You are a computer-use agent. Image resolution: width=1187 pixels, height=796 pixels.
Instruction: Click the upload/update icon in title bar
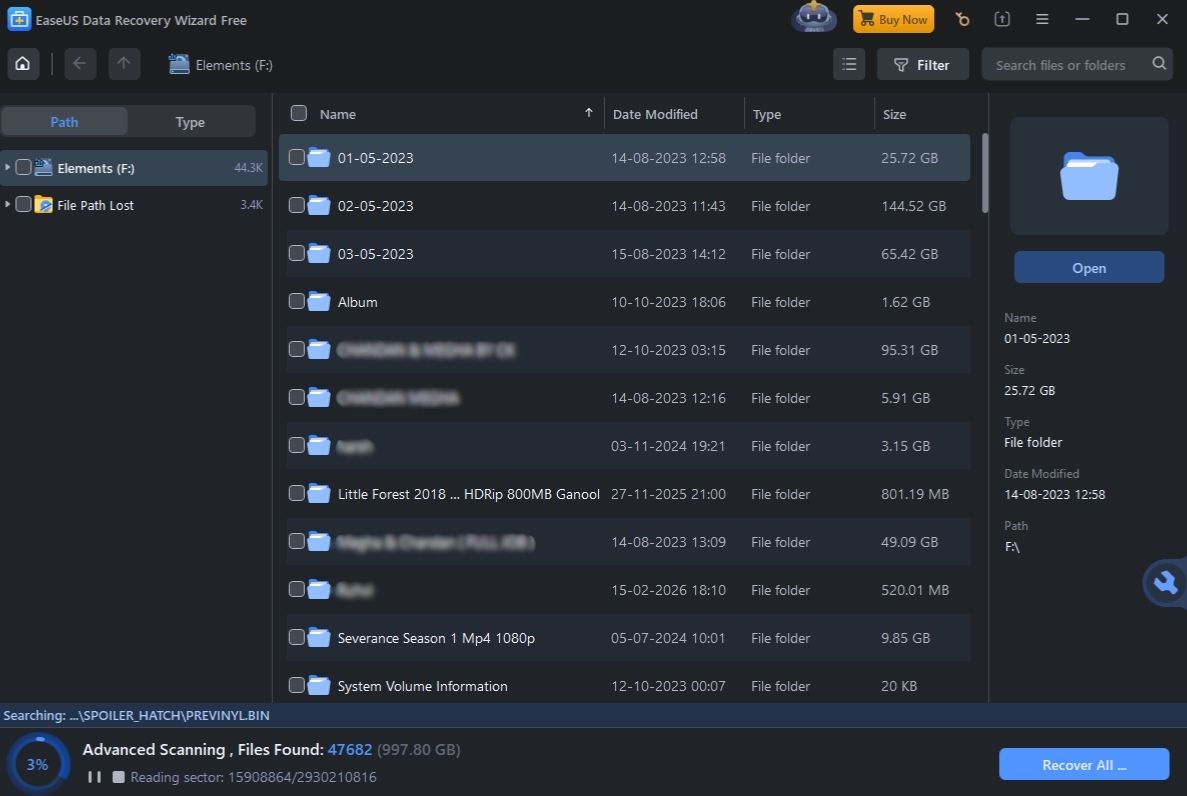[x=1002, y=19]
